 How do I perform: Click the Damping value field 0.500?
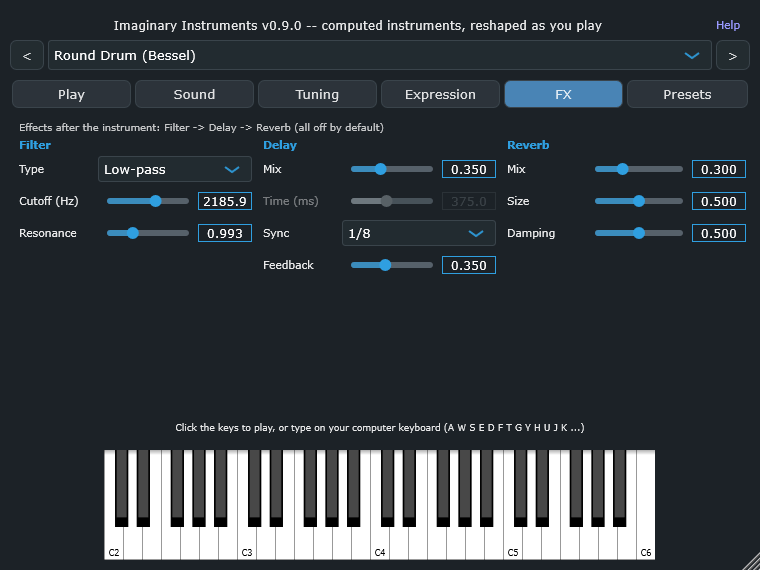719,233
